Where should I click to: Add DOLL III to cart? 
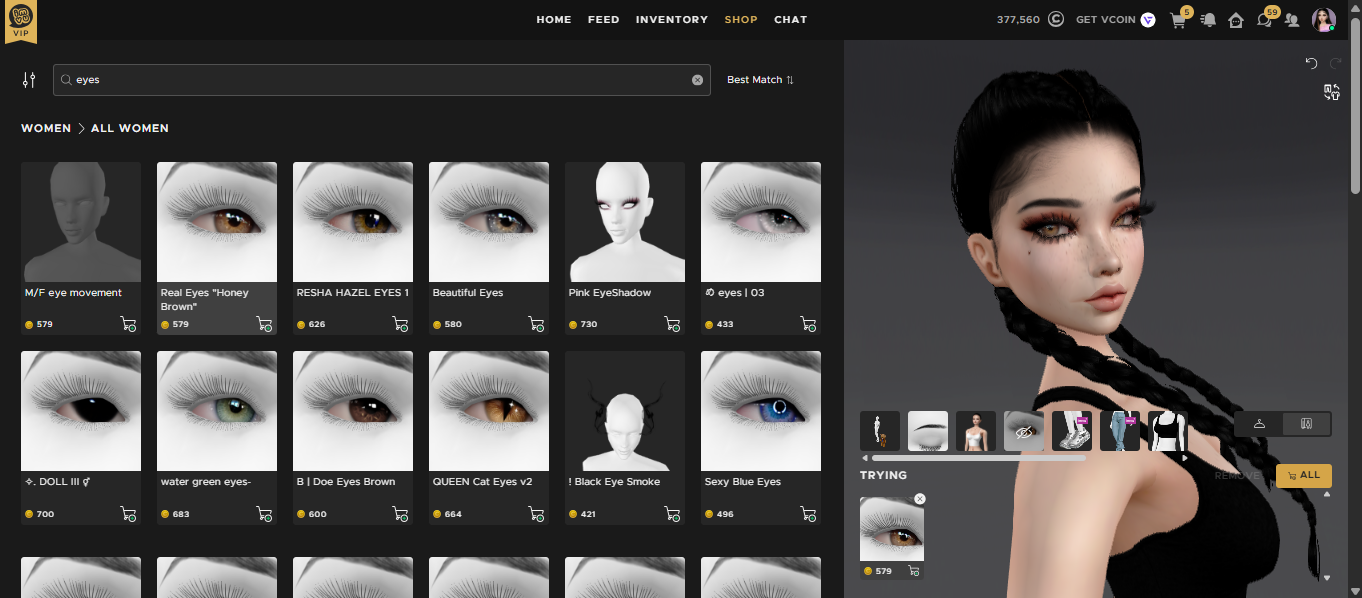pyautogui.click(x=128, y=513)
